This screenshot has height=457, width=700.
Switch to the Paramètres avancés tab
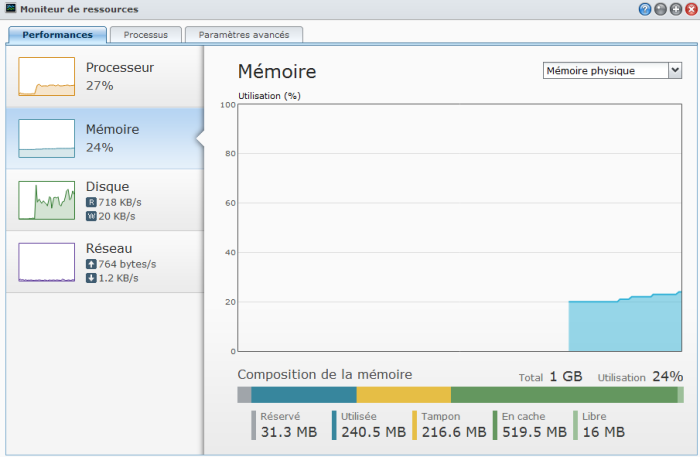click(x=244, y=34)
